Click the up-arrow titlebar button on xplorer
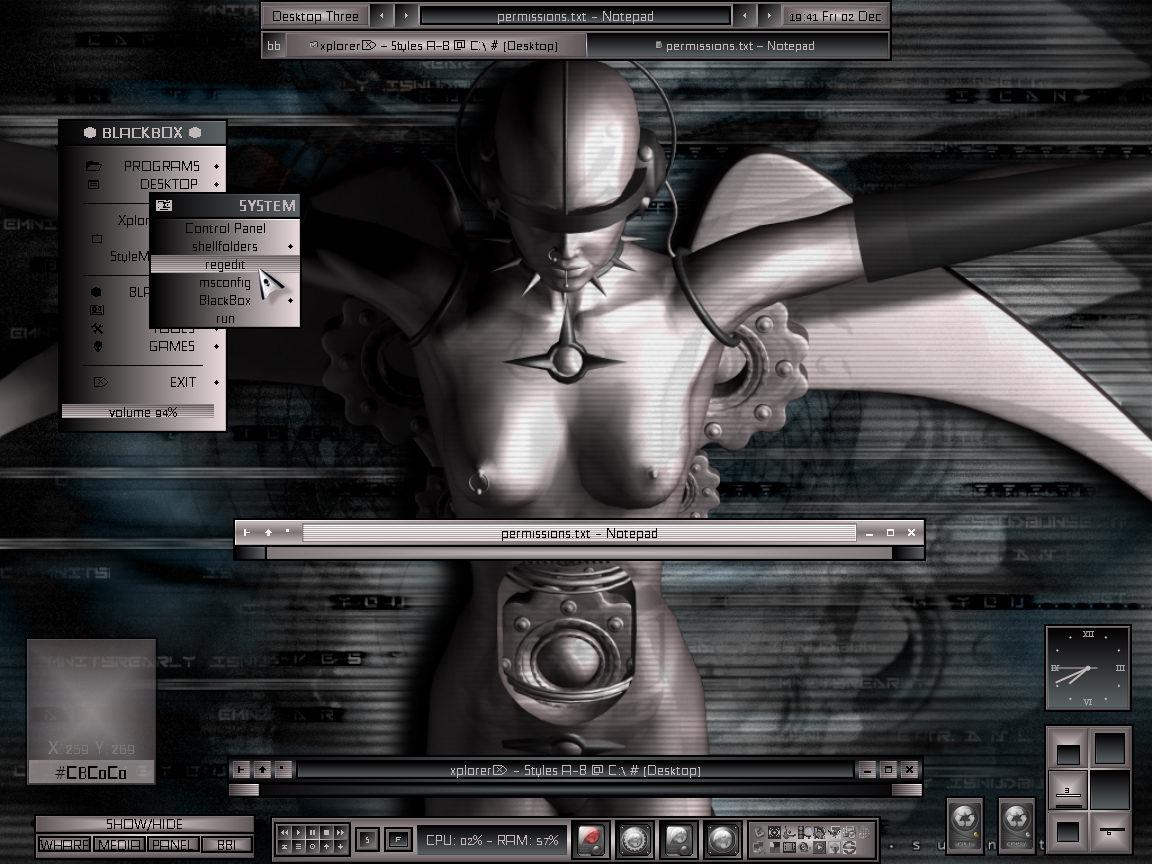The width and height of the screenshot is (1152, 864). pyautogui.click(x=262, y=770)
